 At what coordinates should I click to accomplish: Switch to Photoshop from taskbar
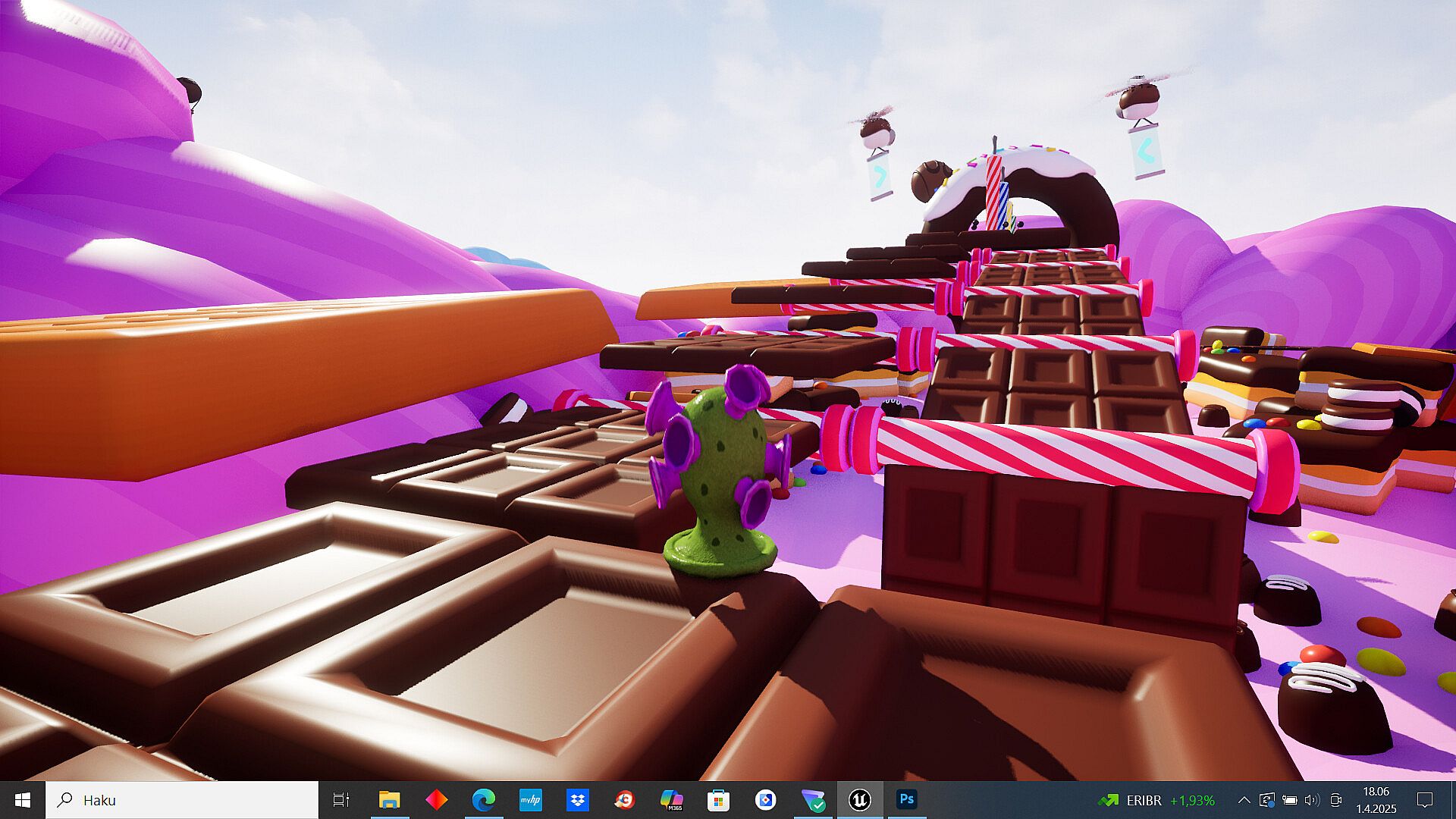tap(906, 800)
